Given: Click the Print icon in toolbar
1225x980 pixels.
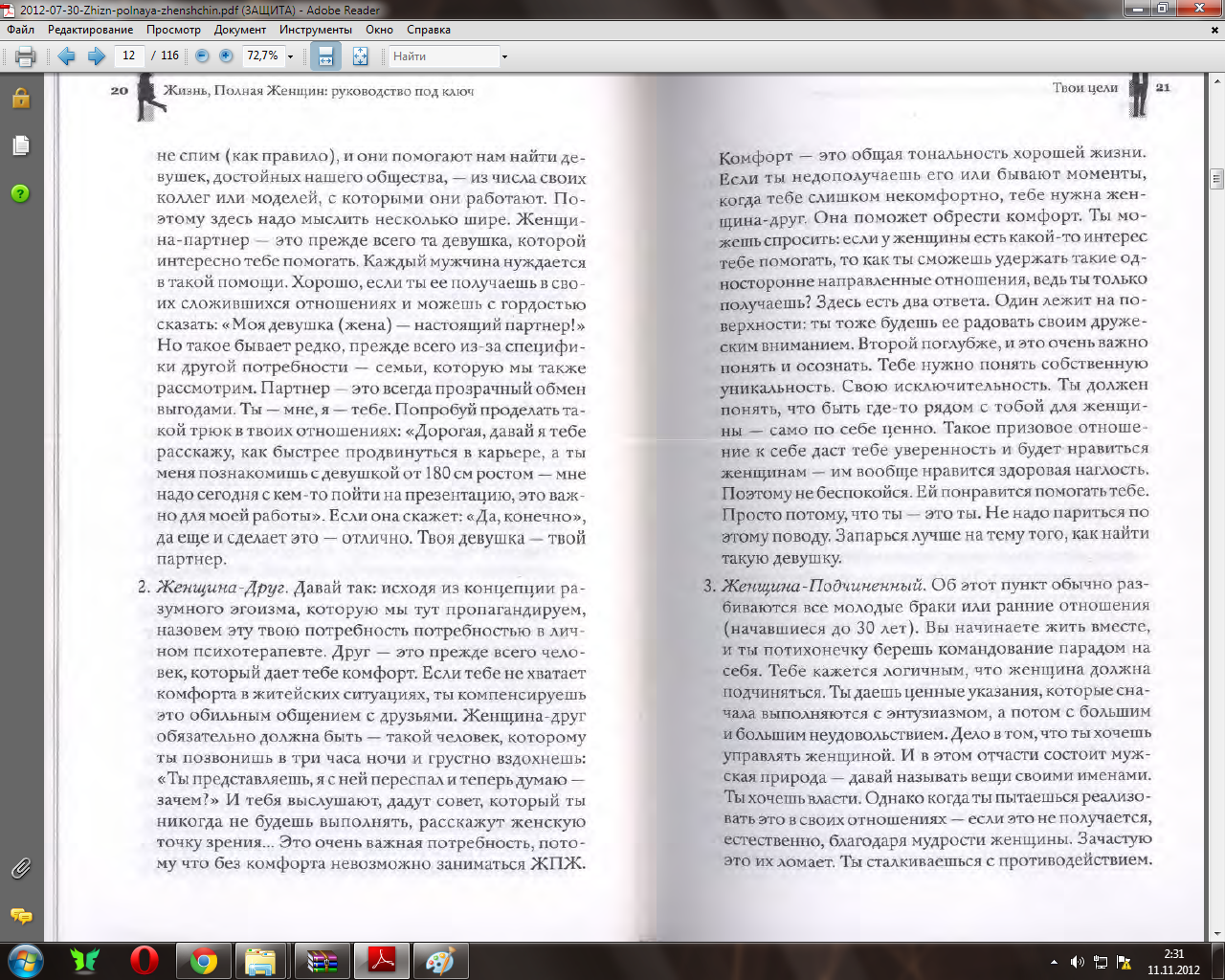Looking at the screenshot, I should [x=26, y=56].
